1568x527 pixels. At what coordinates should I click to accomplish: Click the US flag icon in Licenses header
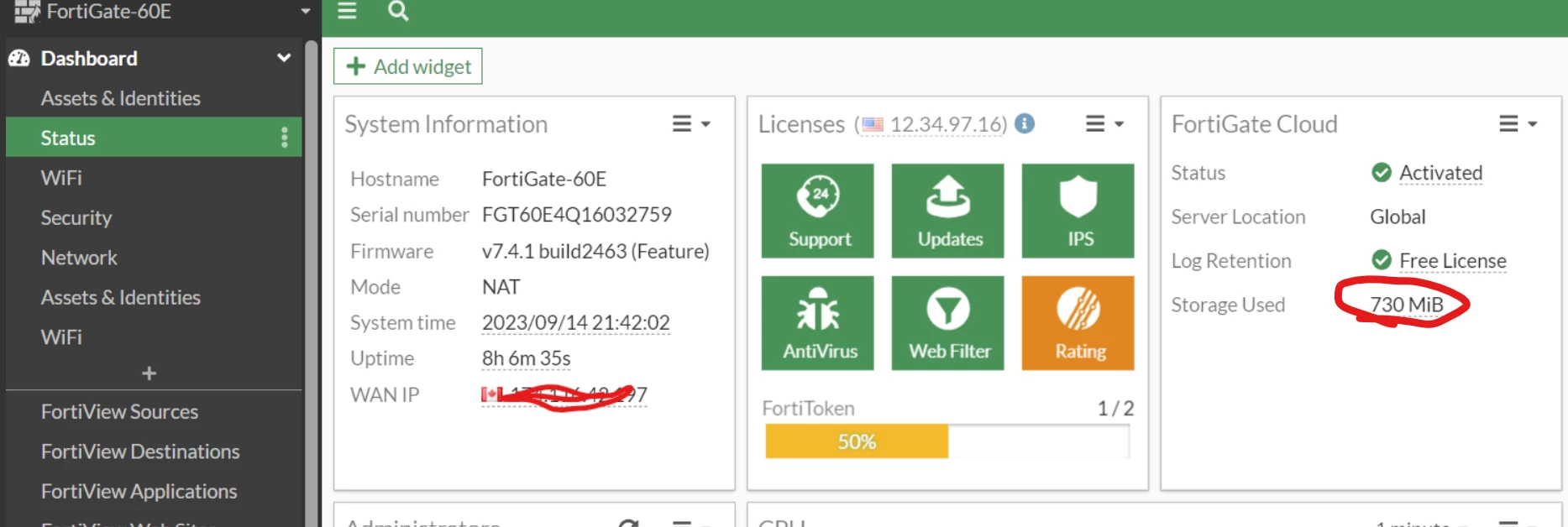[873, 125]
